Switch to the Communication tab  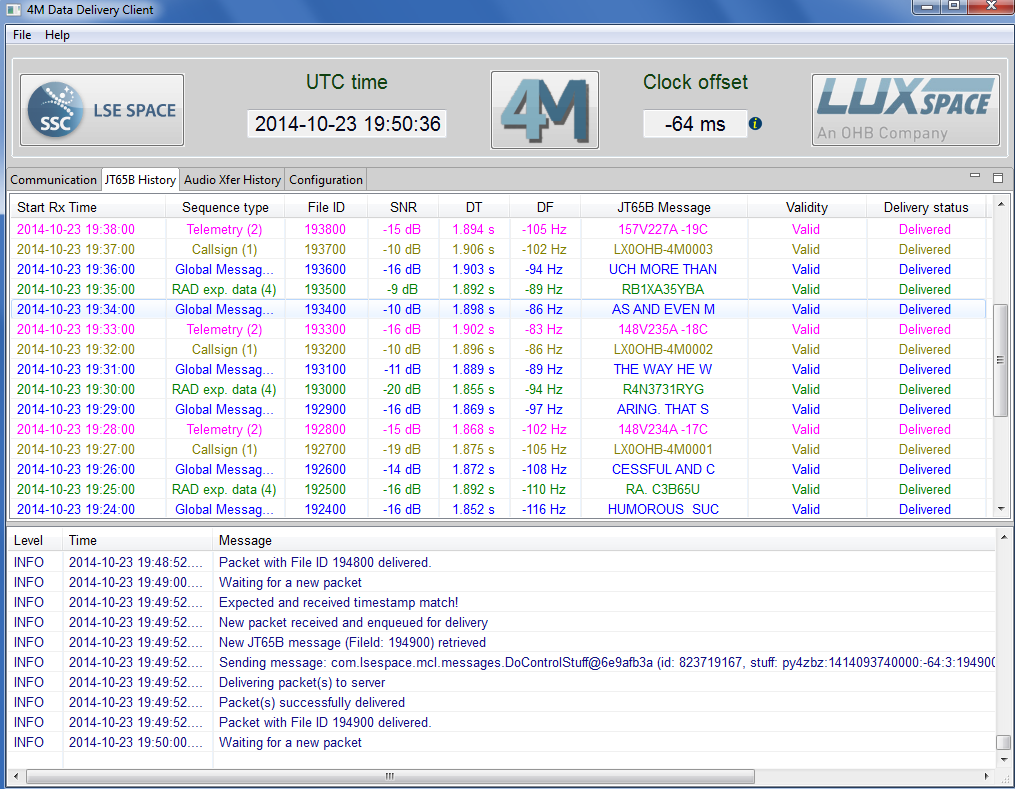click(x=53, y=180)
